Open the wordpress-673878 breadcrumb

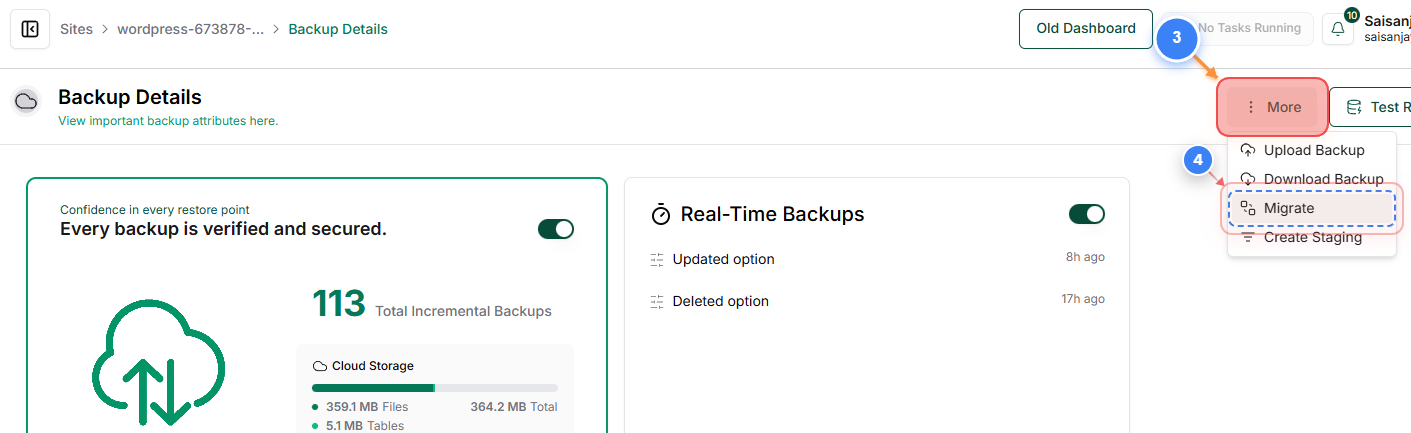click(191, 29)
